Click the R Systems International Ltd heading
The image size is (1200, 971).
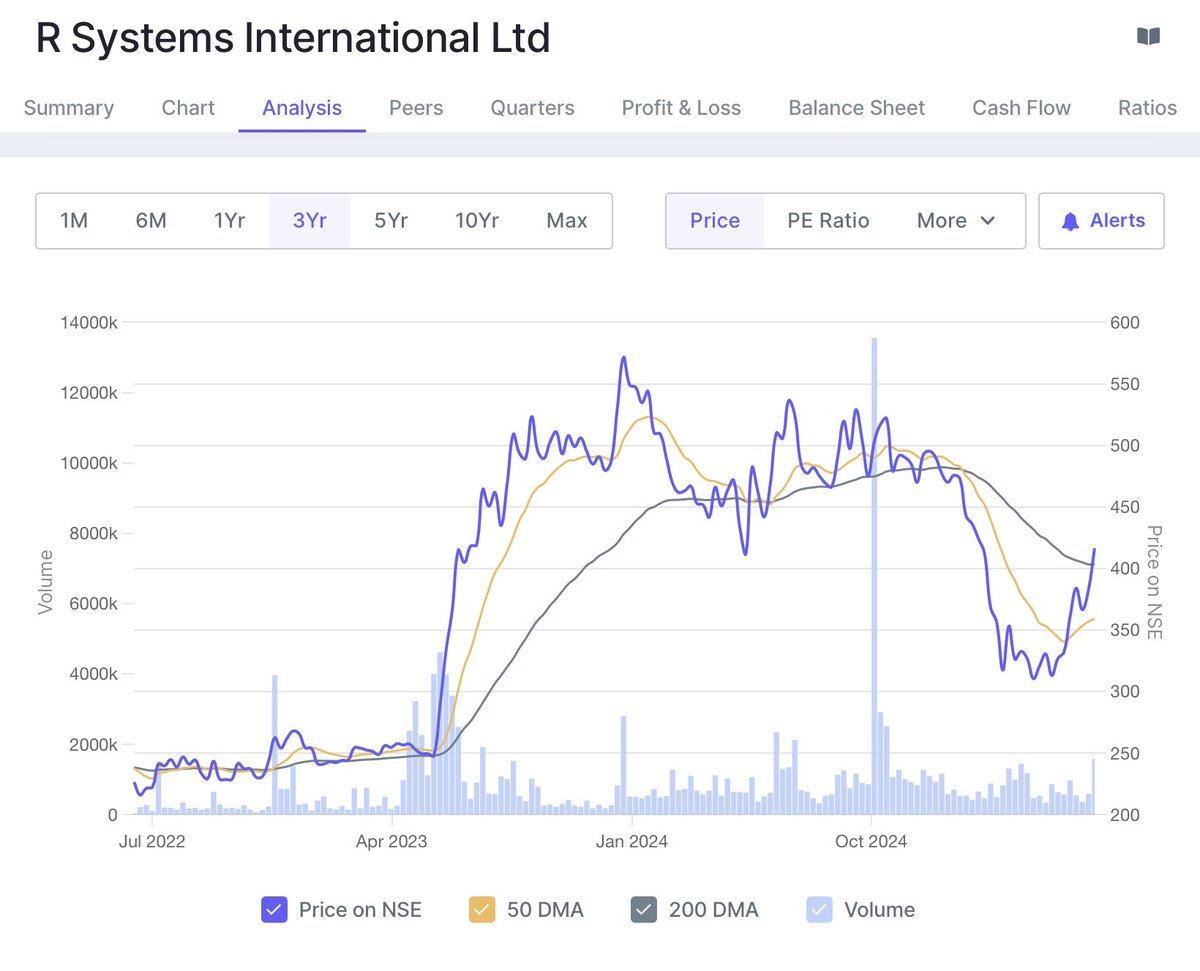pyautogui.click(x=293, y=38)
